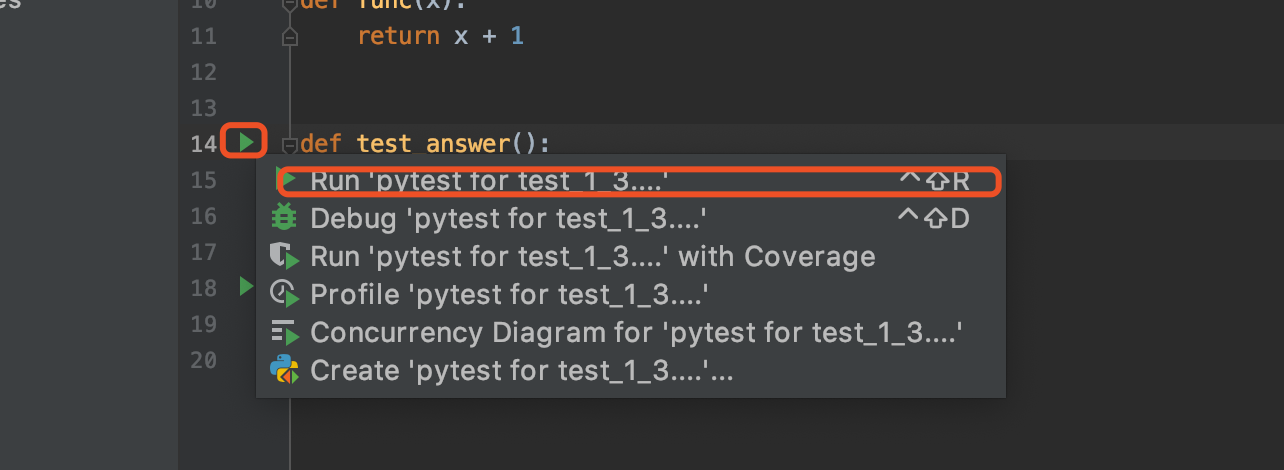
Task: Select Run 'pytest for test_1_3....'
Action: [489, 181]
